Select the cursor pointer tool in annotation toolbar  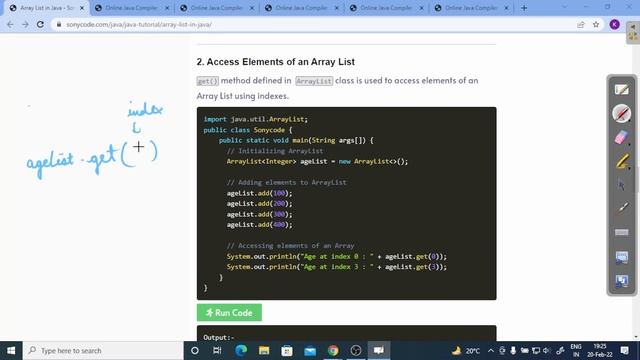pos(621,185)
